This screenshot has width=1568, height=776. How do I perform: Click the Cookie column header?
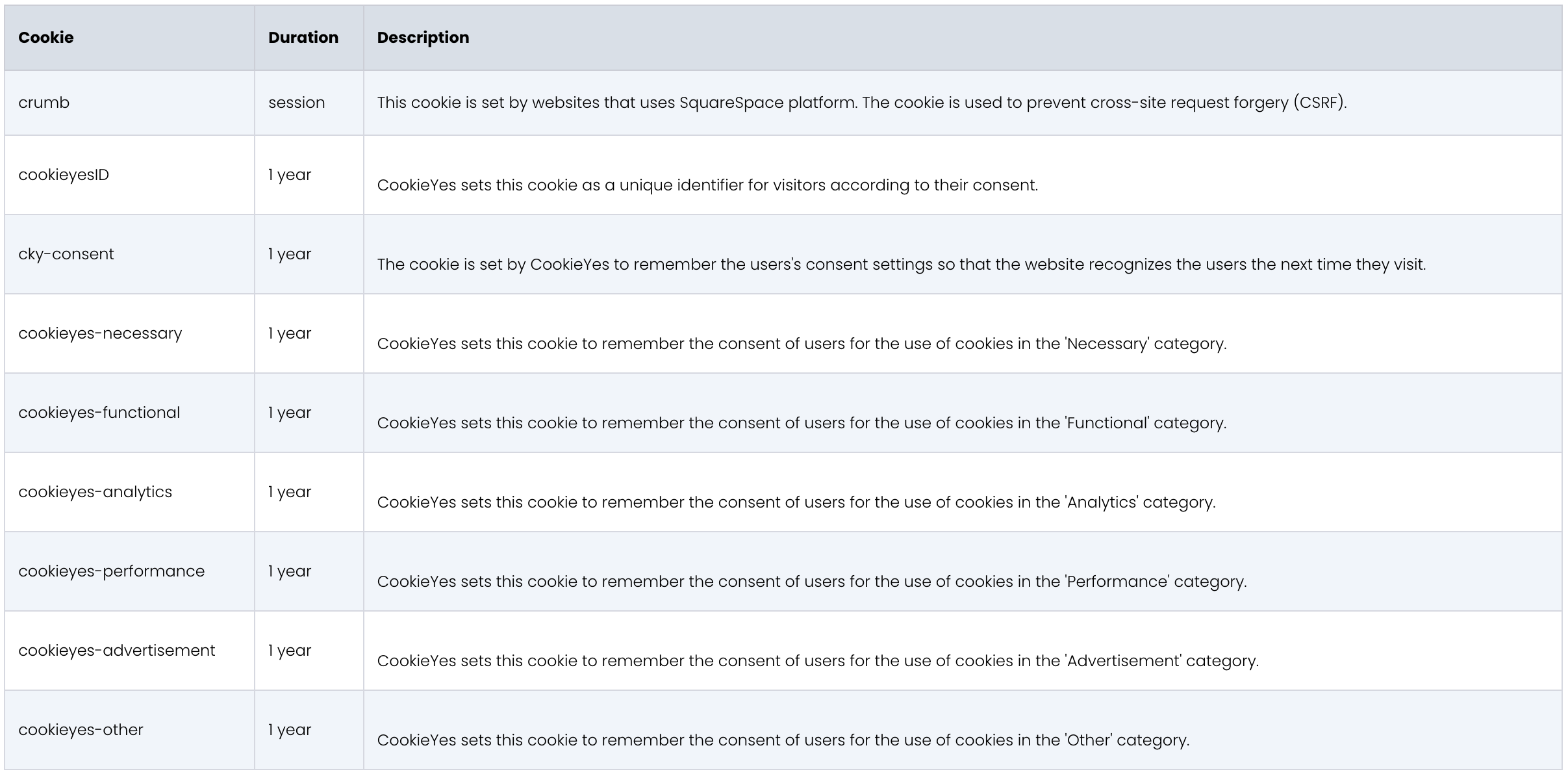46,38
